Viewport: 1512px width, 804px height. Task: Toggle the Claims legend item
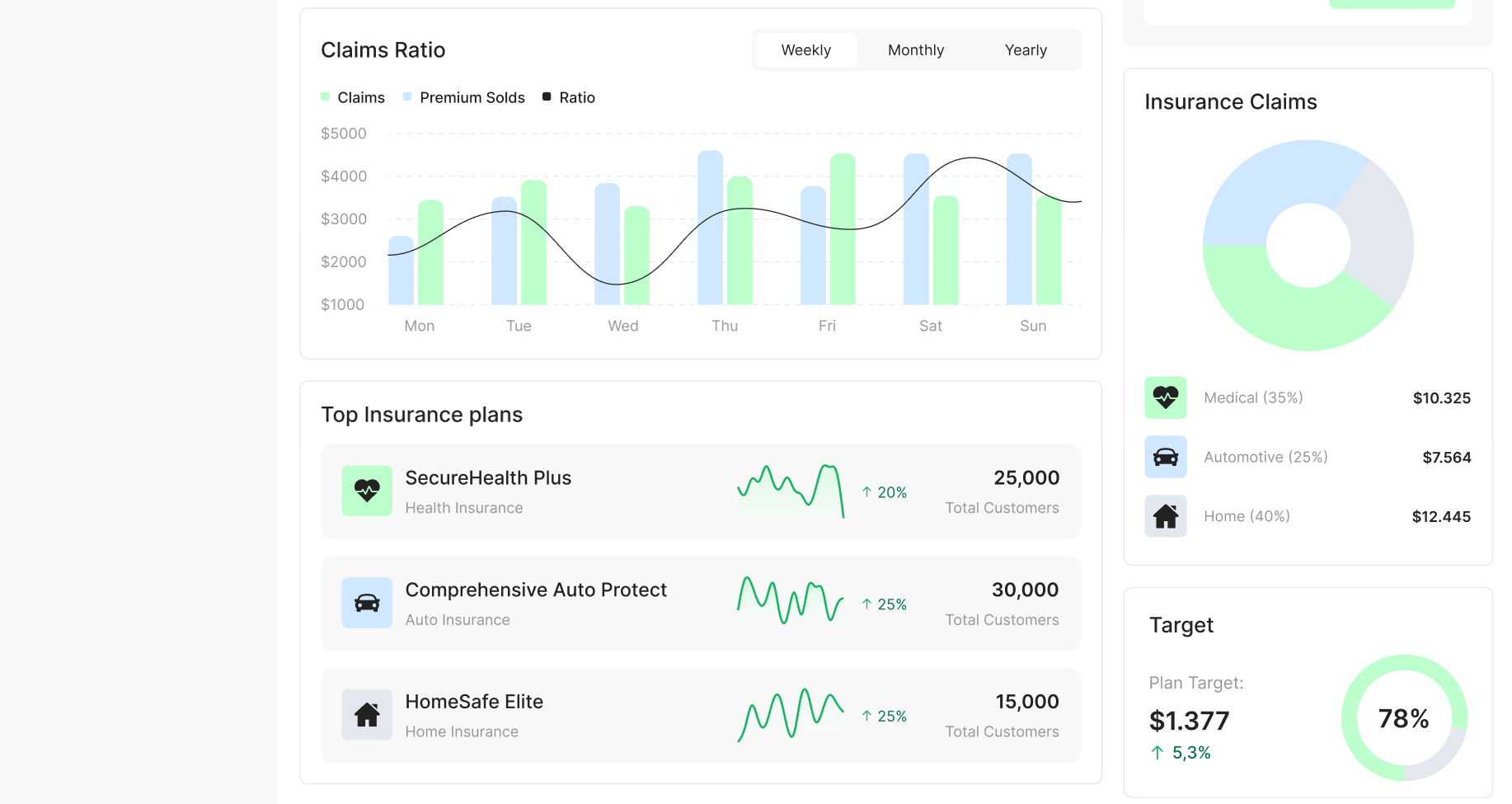coord(353,96)
